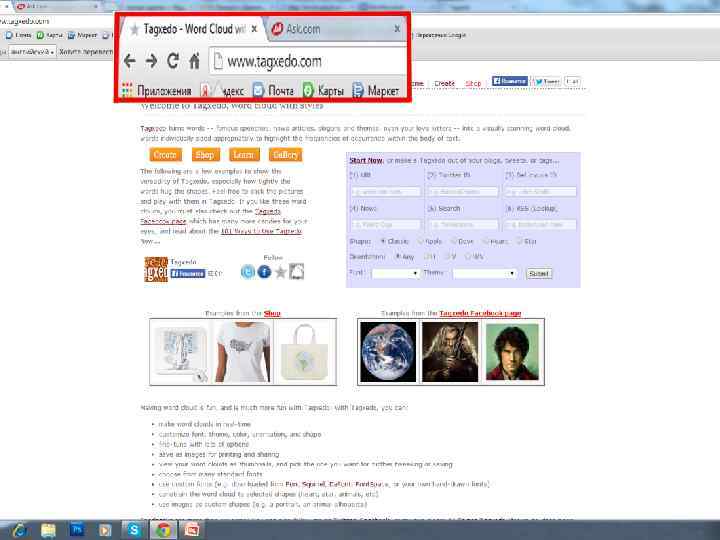
Task: Click the Del.icio.us ID input field
Action: pyautogui.click(x=541, y=191)
